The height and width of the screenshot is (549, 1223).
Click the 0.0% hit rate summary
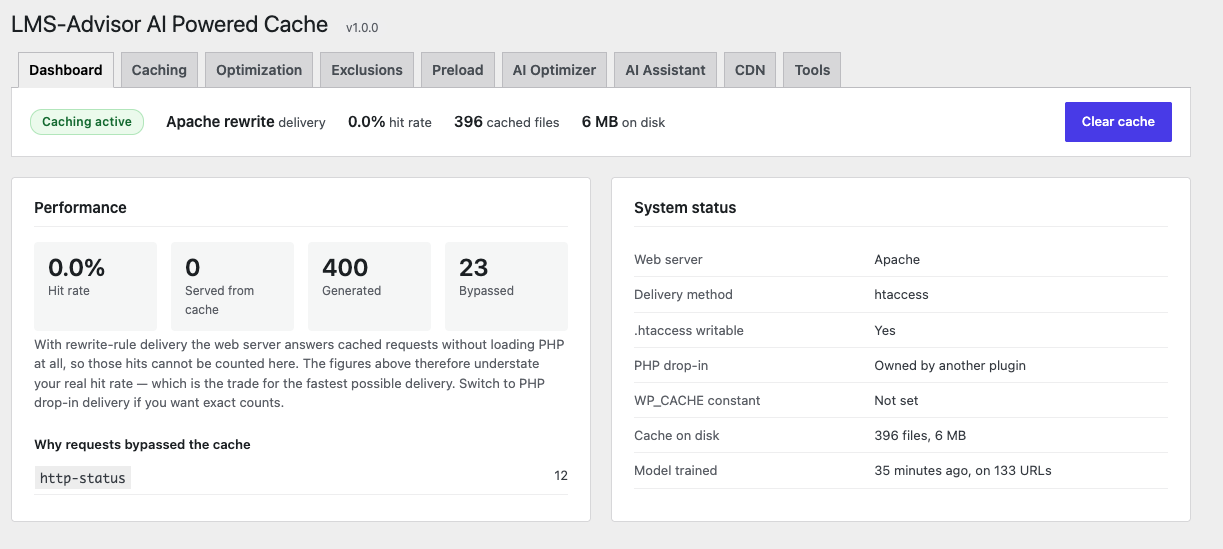click(390, 122)
